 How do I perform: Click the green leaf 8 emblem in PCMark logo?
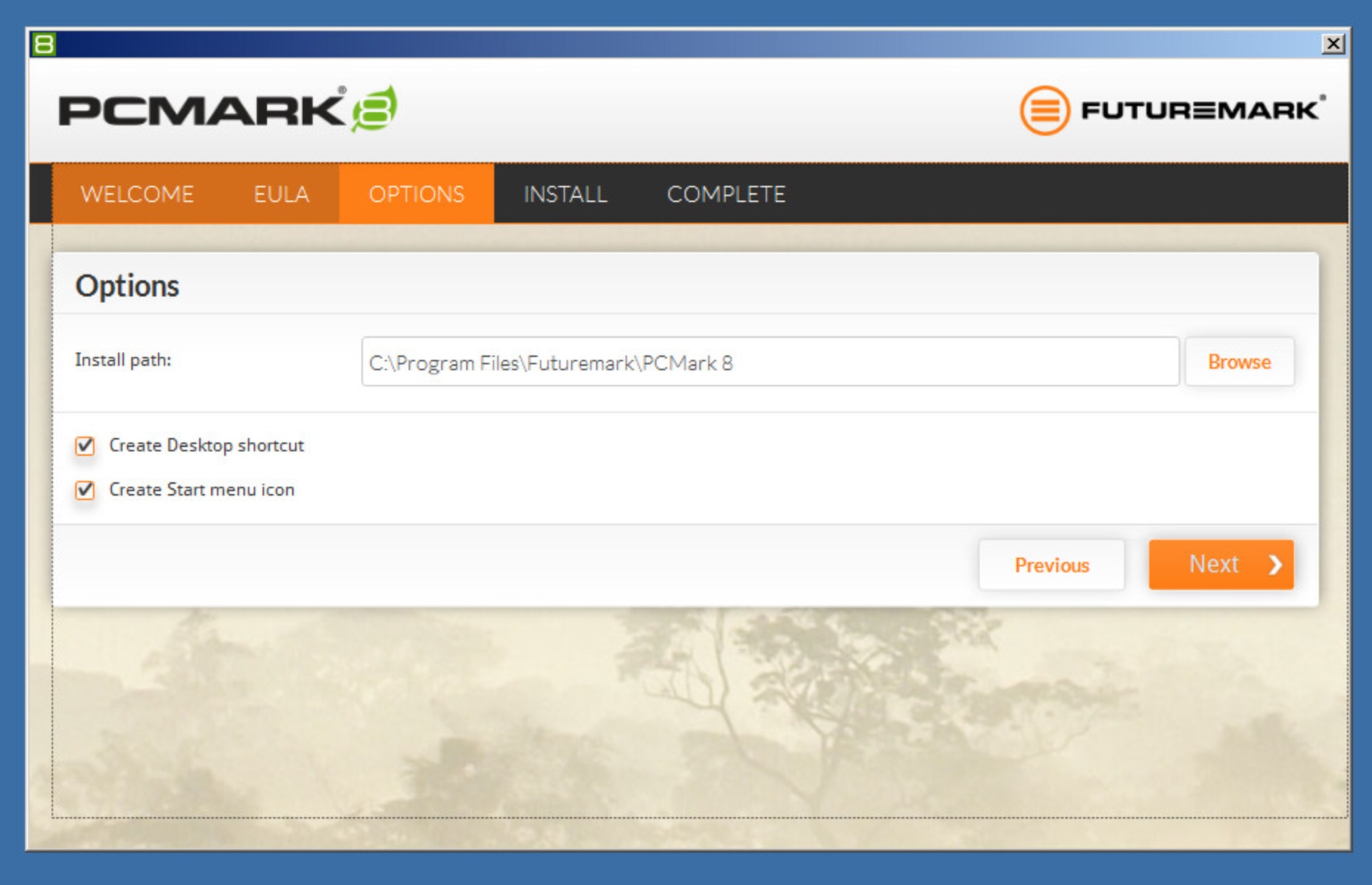coord(375,109)
